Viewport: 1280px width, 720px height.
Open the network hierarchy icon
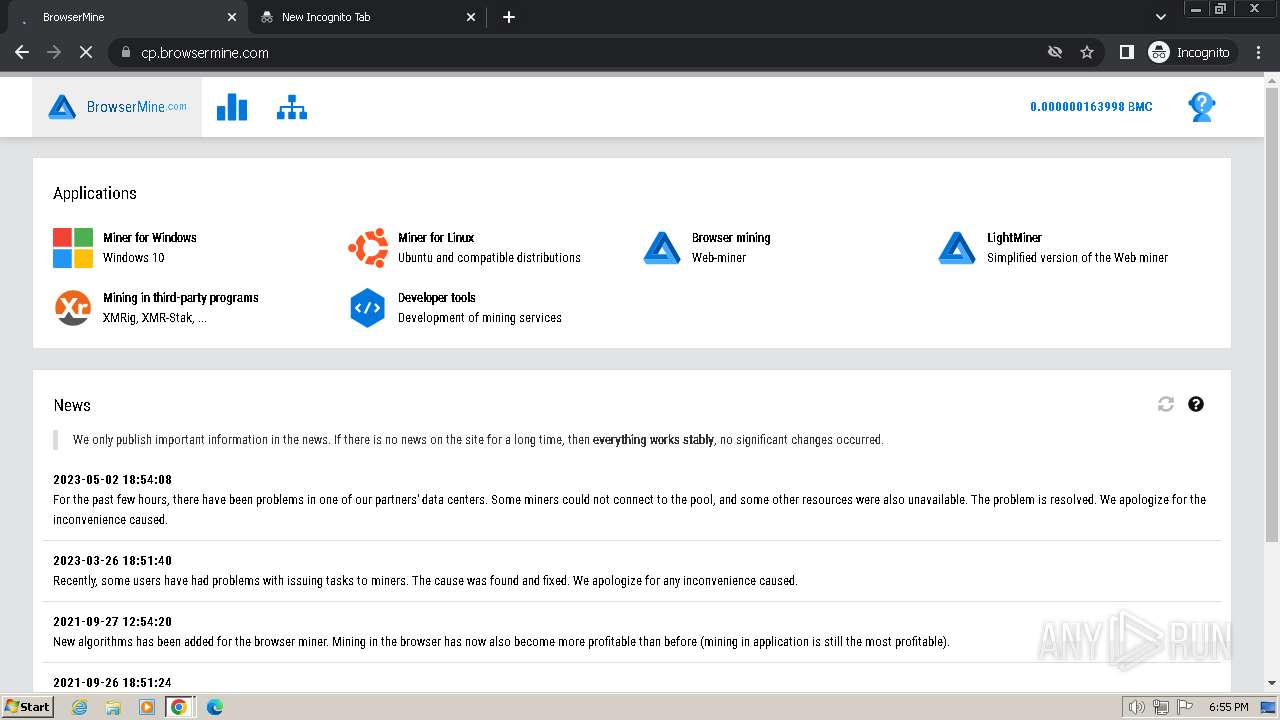292,107
